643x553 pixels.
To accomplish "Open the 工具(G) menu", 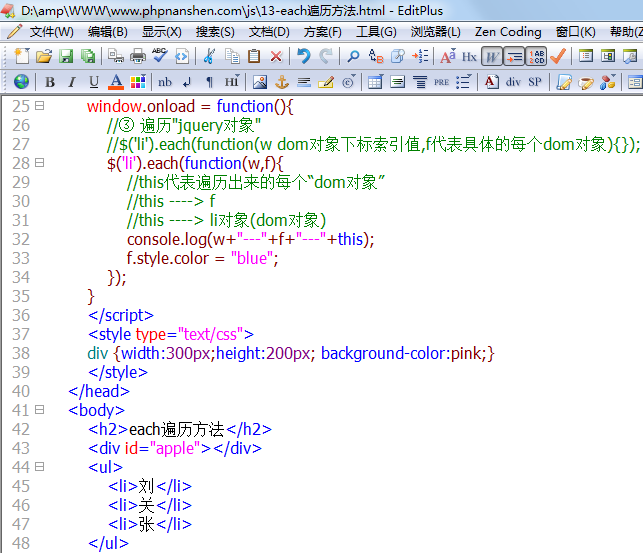I will [x=376, y=32].
